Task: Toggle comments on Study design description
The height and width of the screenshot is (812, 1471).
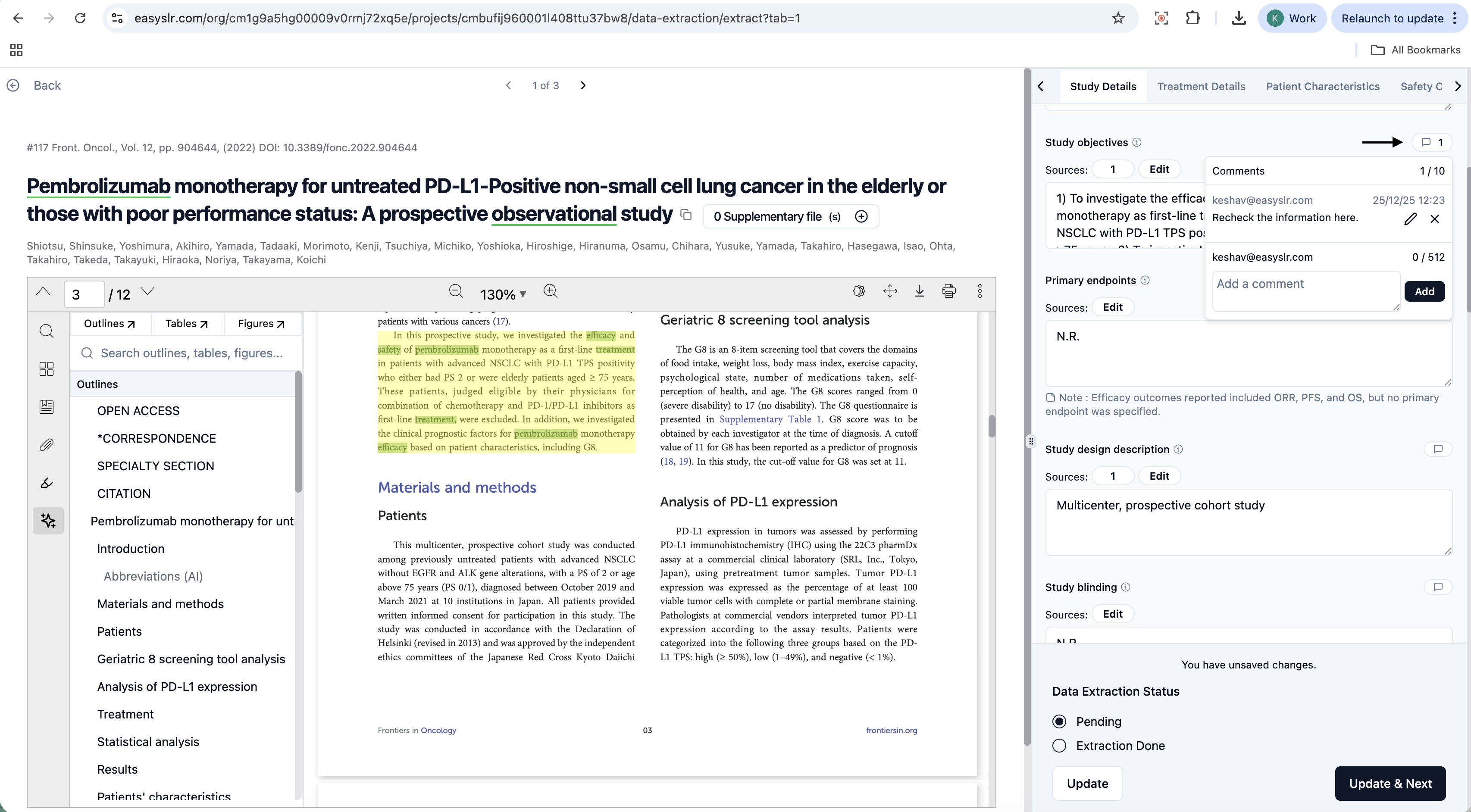Action: point(1438,450)
